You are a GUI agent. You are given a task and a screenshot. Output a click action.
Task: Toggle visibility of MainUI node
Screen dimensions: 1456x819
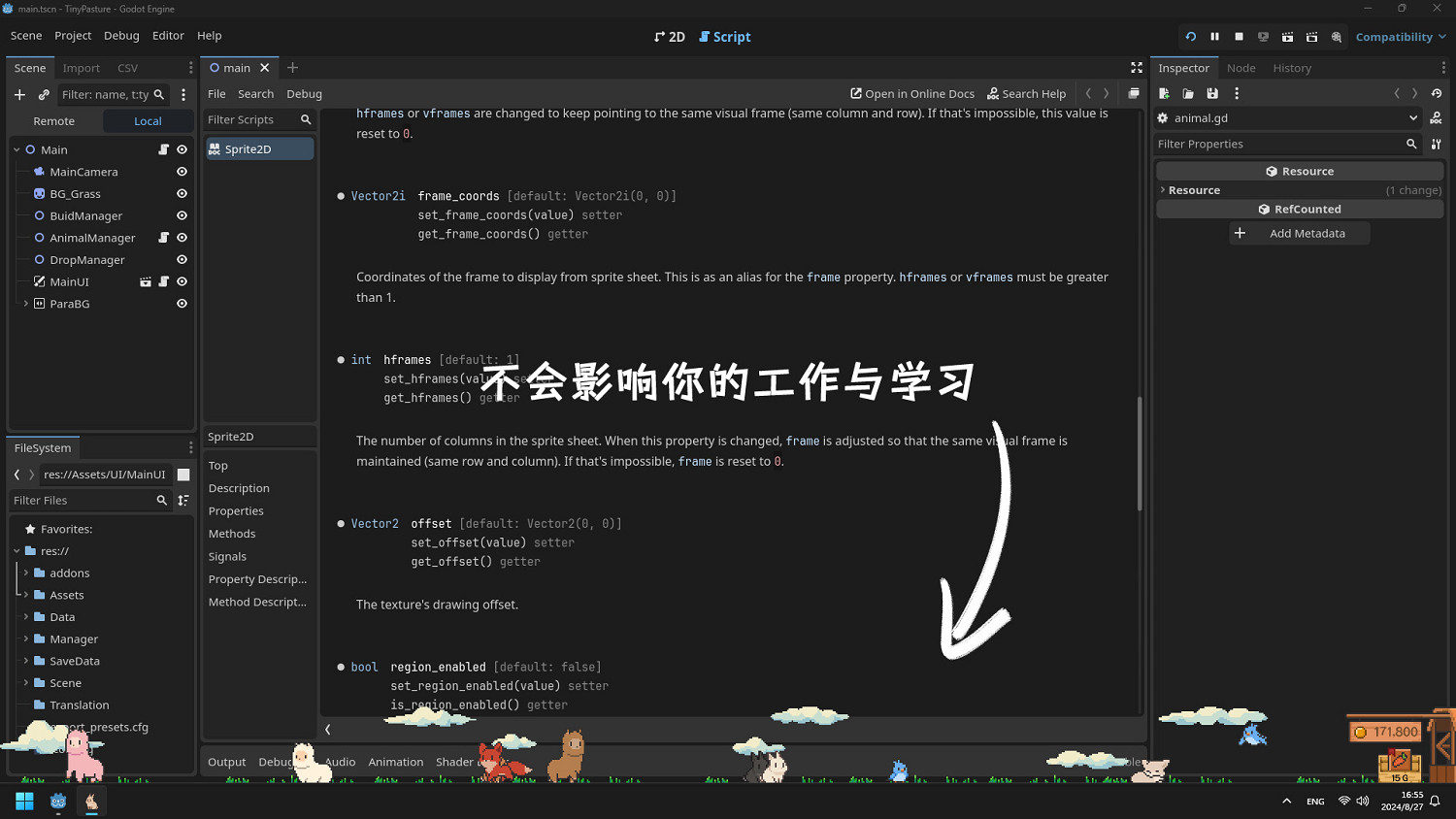[182, 281]
